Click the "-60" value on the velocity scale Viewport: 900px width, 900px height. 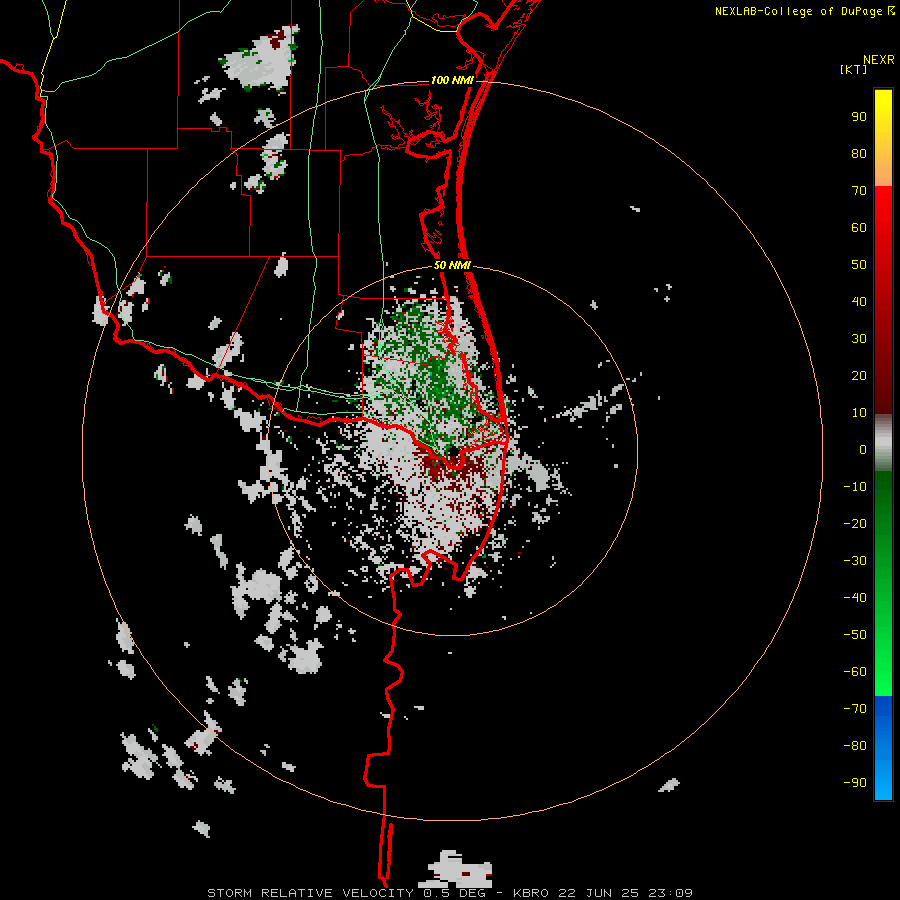coord(855,672)
